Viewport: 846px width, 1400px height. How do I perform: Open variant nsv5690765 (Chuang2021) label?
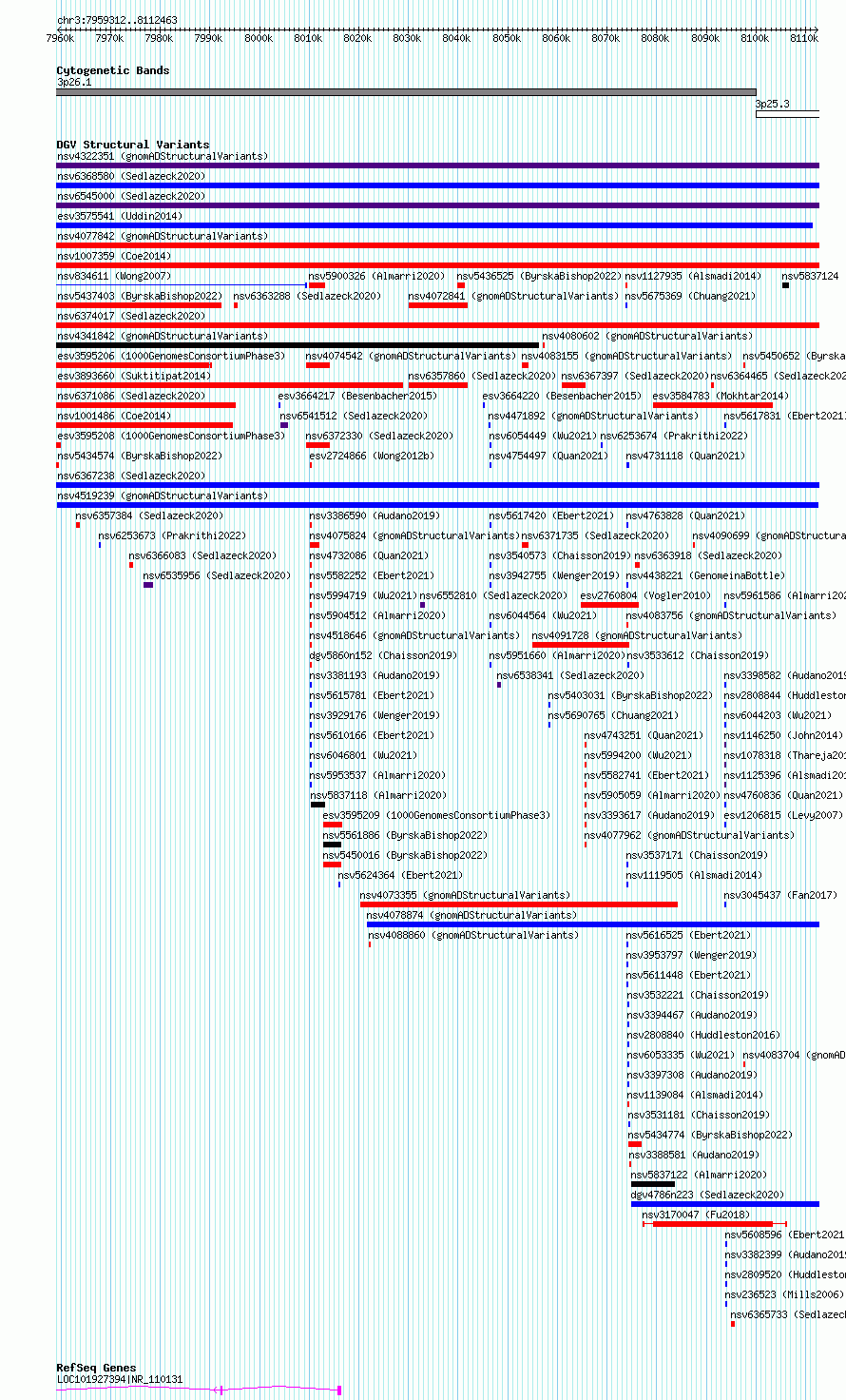click(613, 715)
